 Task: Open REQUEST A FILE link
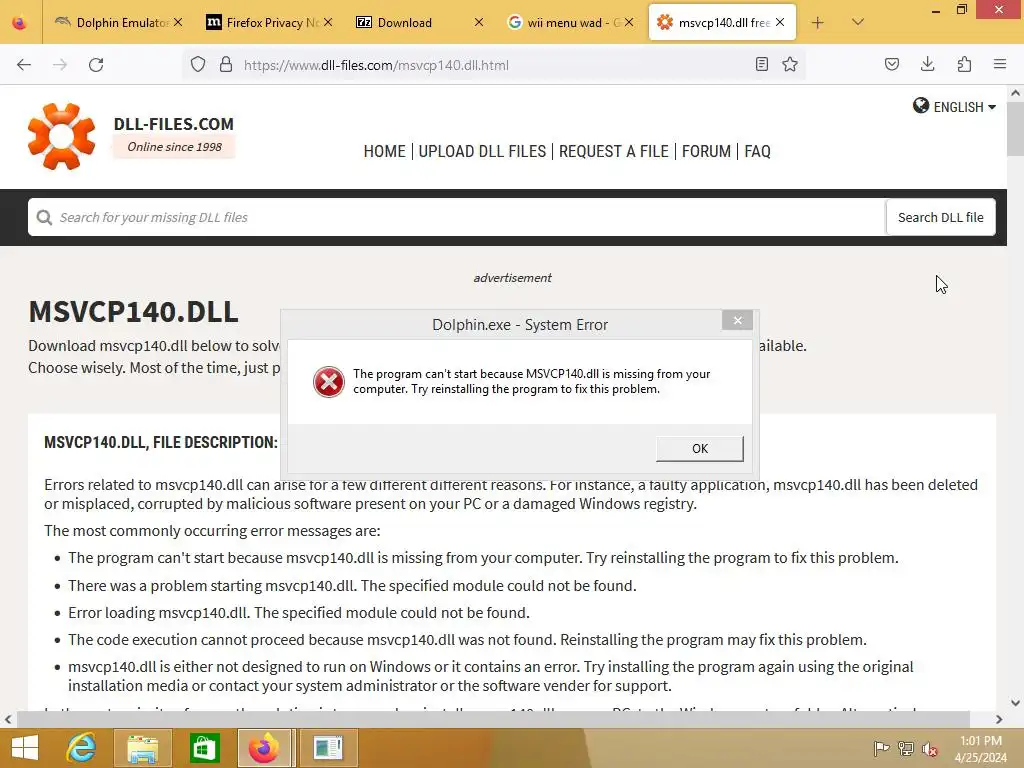pos(614,152)
